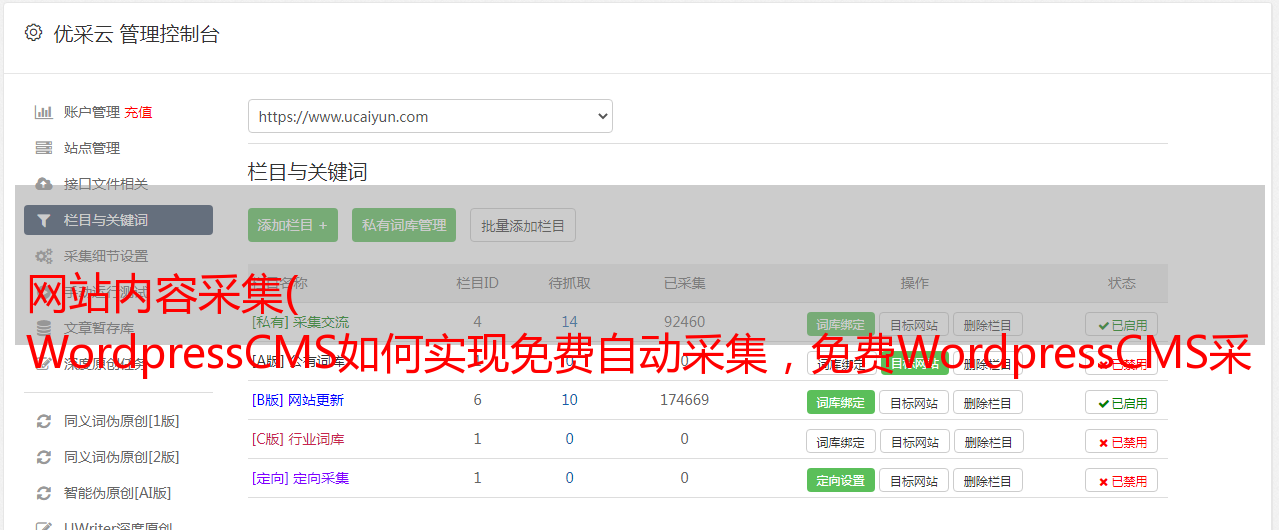This screenshot has width=1279, height=530.
Task: Click 目标网站 in the 网站更新 row
Action: tap(914, 402)
